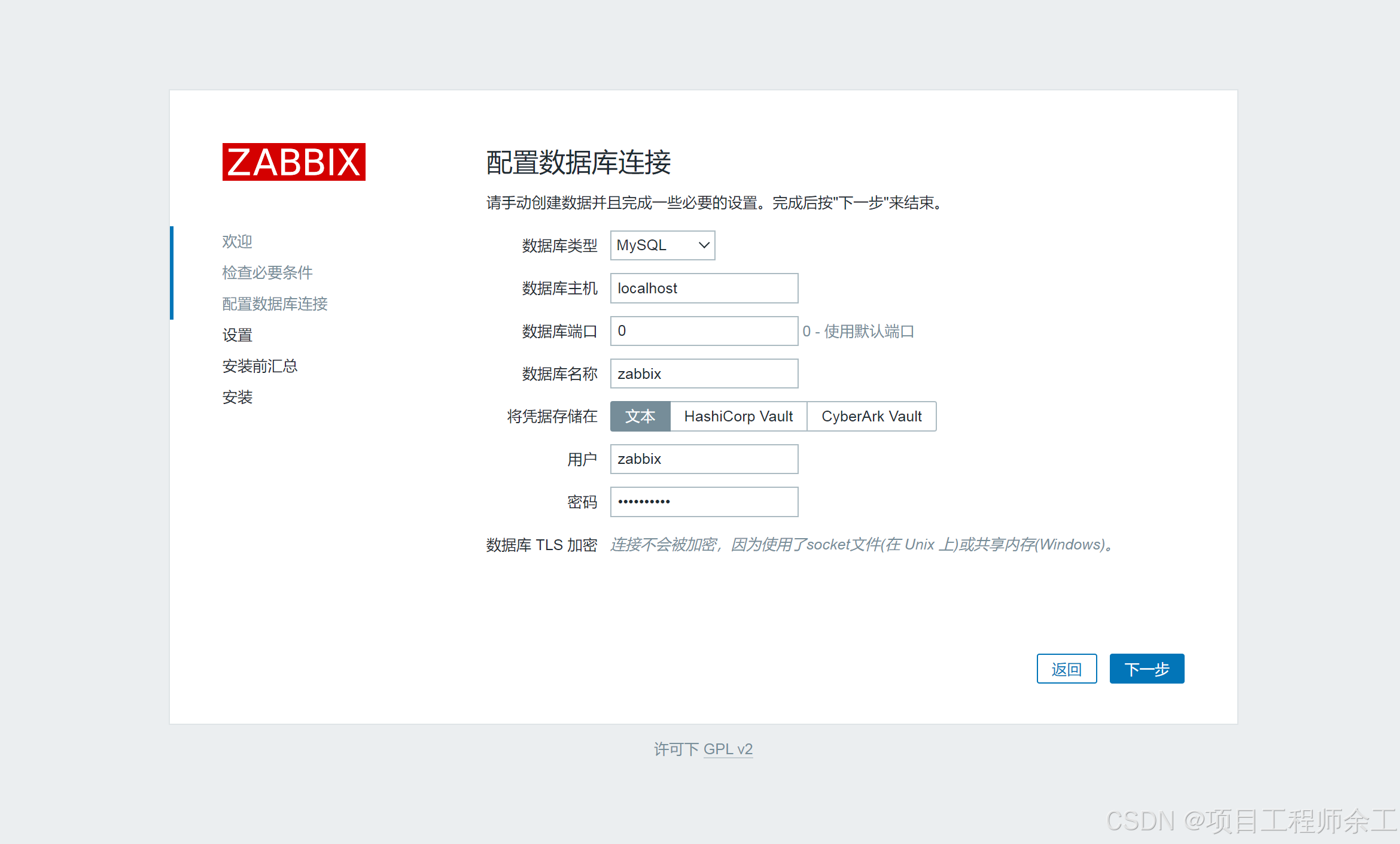Screen dimensions: 1400x844
Task: Click the database port field
Action: coord(704,331)
